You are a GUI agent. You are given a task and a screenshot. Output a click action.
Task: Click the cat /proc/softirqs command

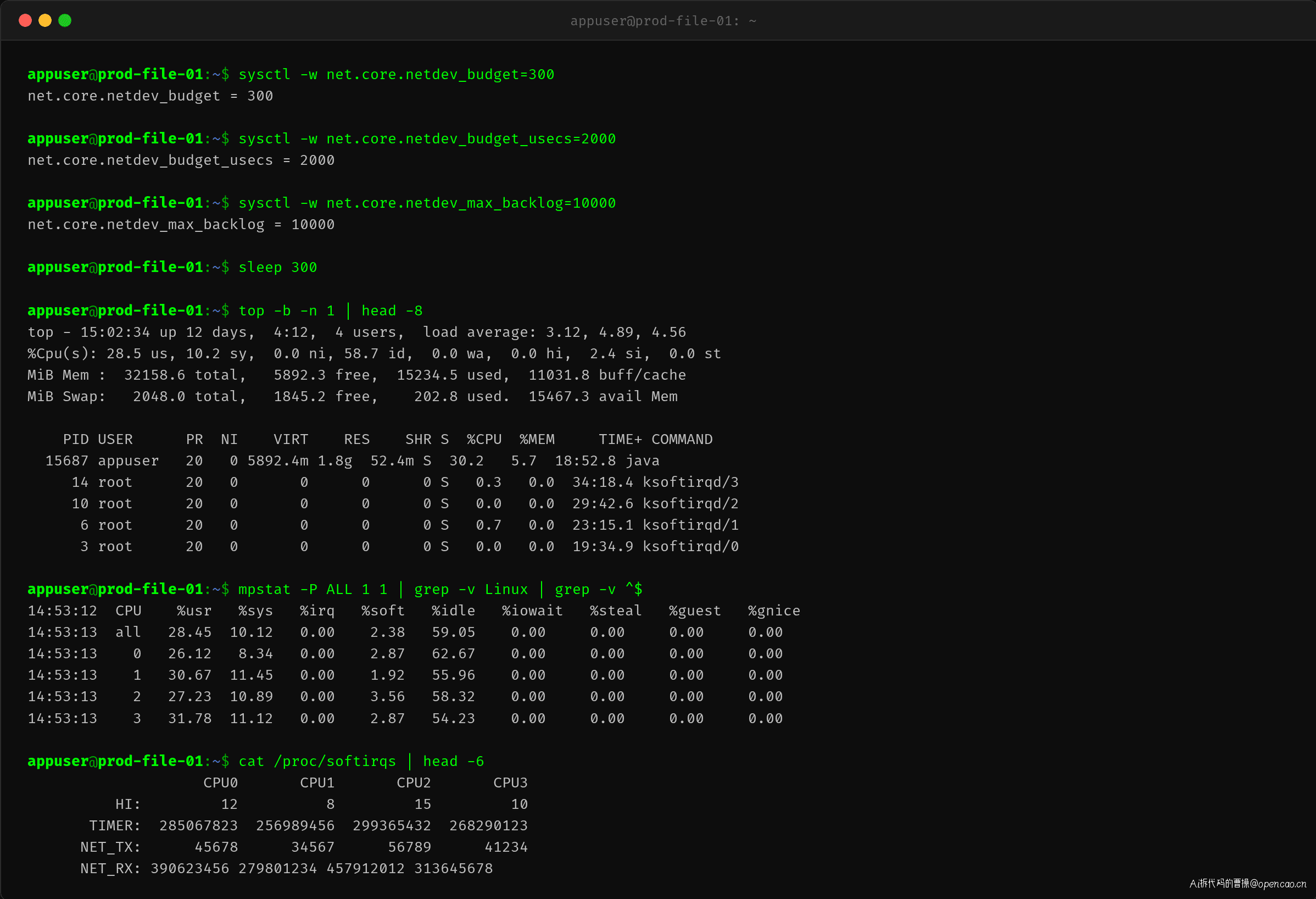tap(361, 761)
